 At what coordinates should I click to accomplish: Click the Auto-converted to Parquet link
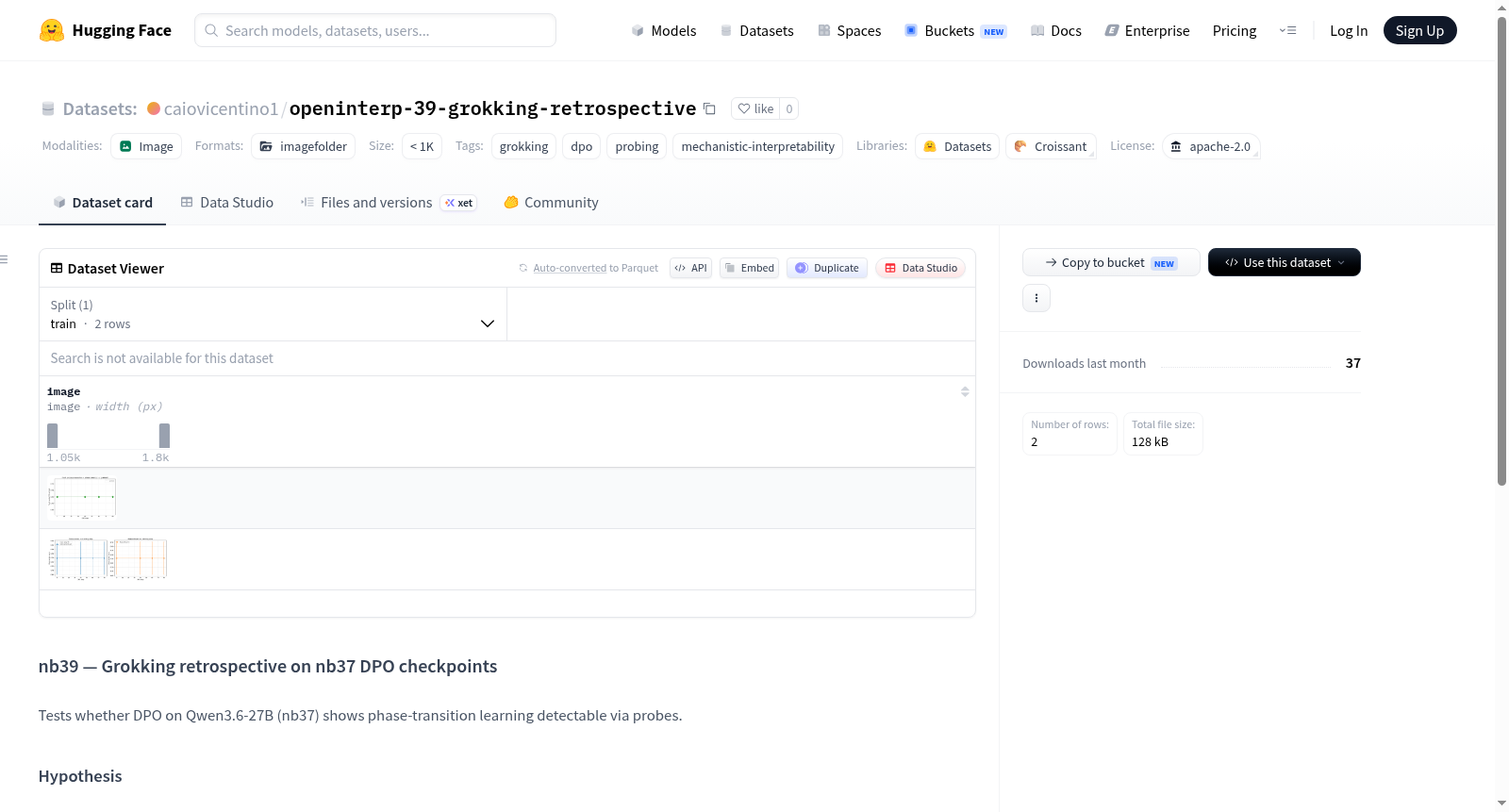click(595, 268)
